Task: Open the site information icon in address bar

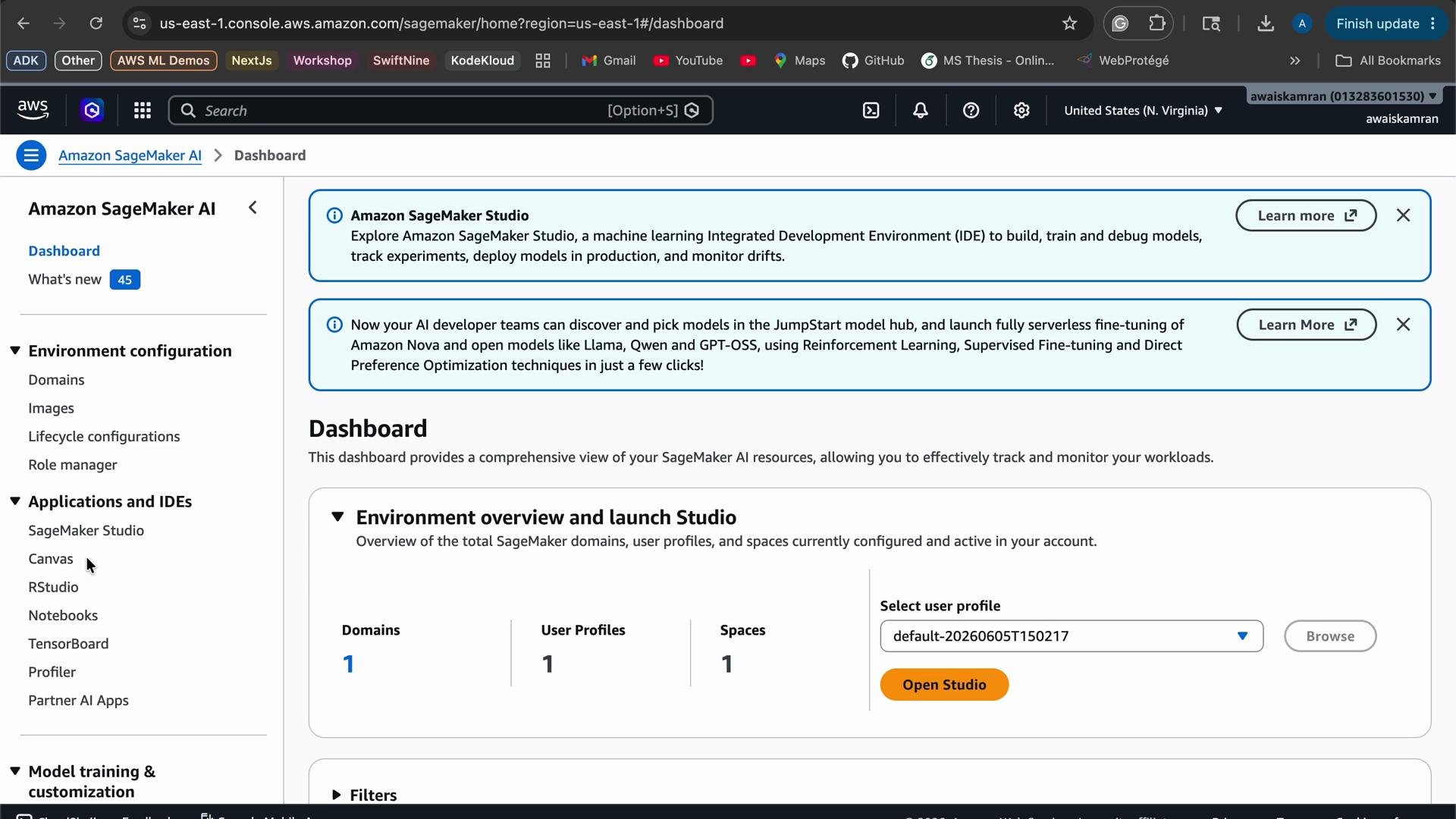Action: coord(139,24)
